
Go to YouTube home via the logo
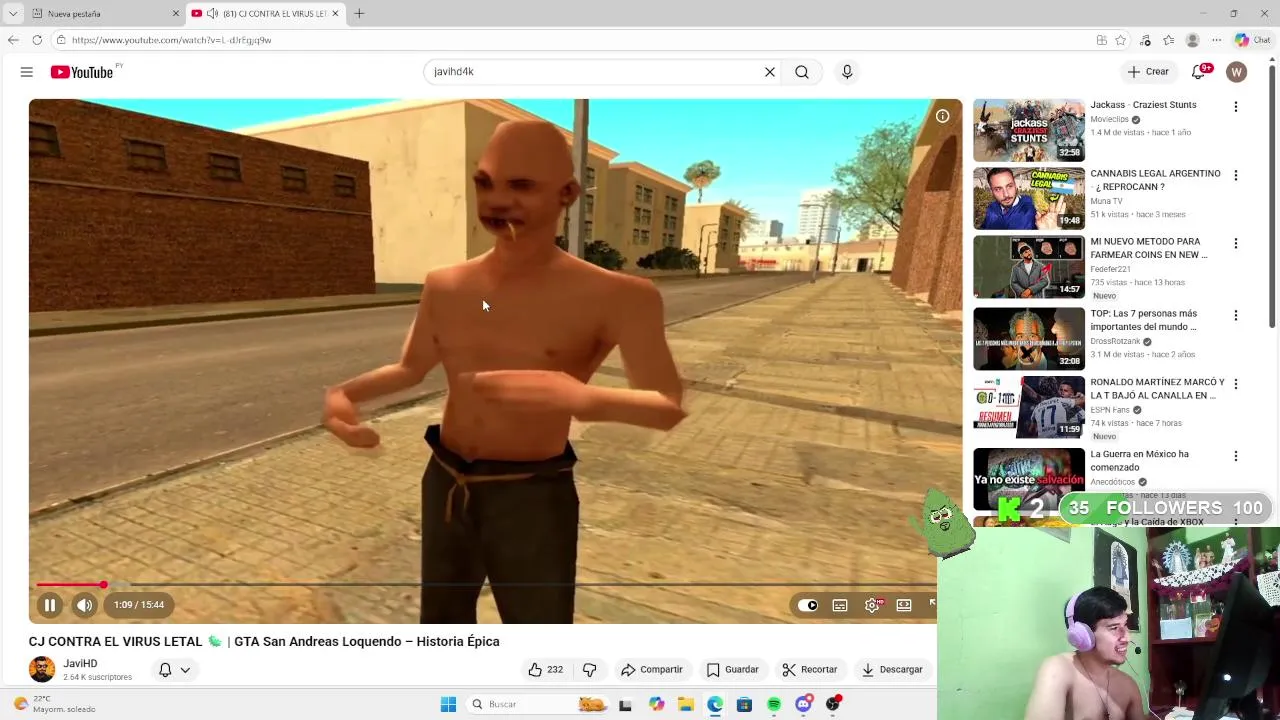[82, 72]
